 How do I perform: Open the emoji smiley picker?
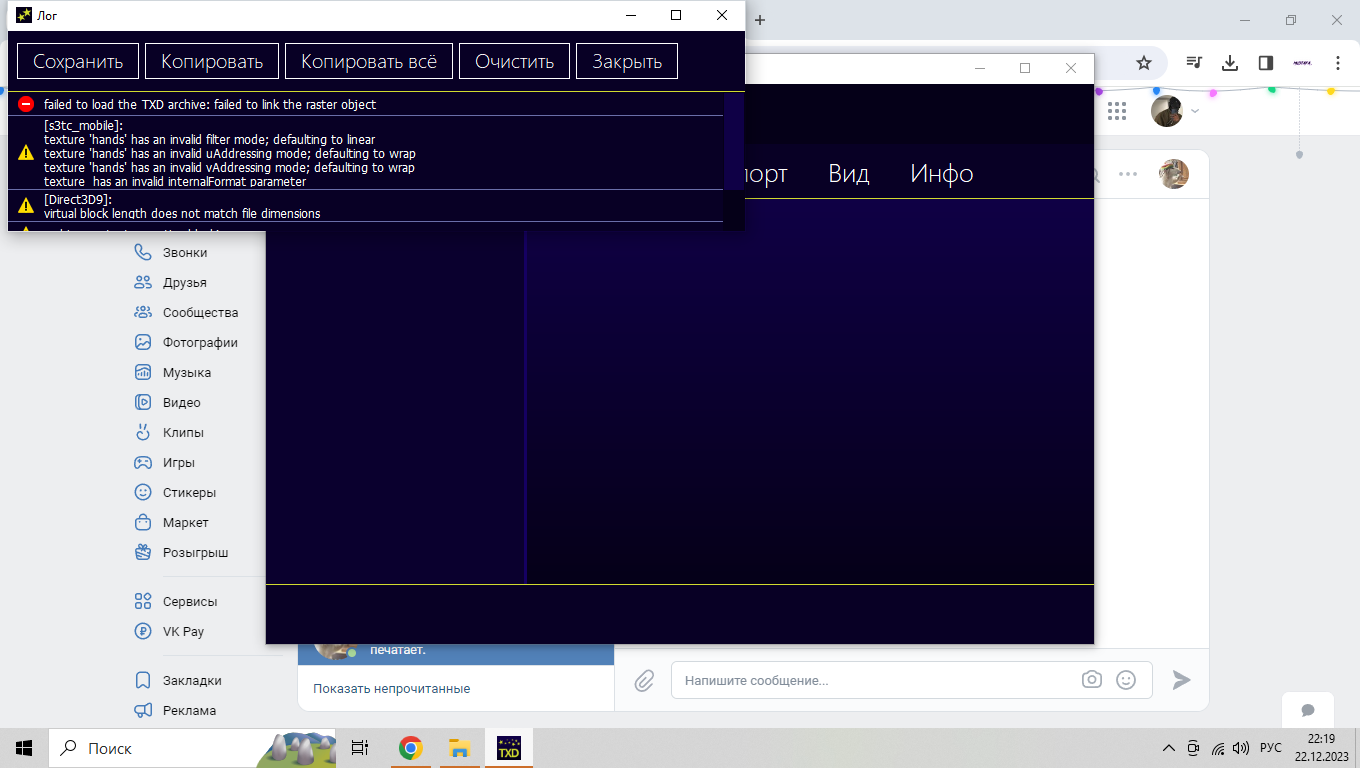click(x=1126, y=680)
